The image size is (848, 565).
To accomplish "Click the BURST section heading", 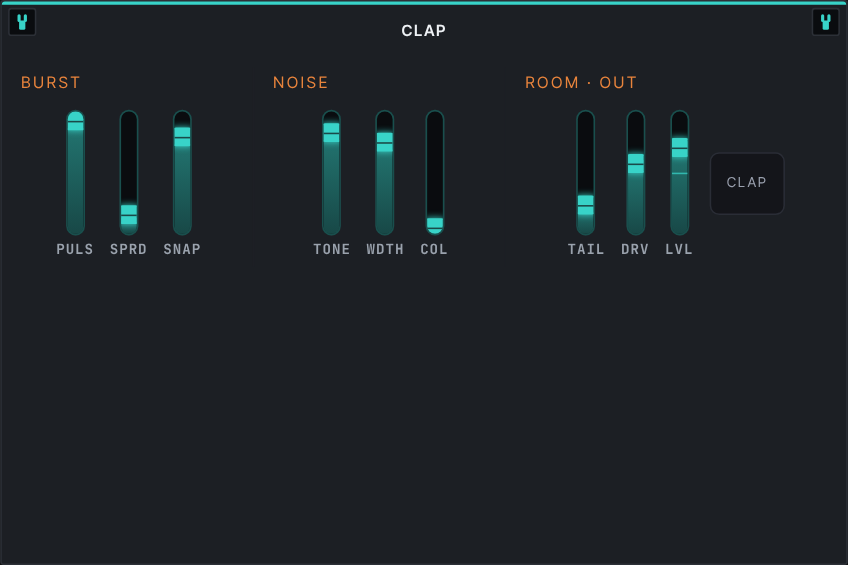I will pos(51,83).
